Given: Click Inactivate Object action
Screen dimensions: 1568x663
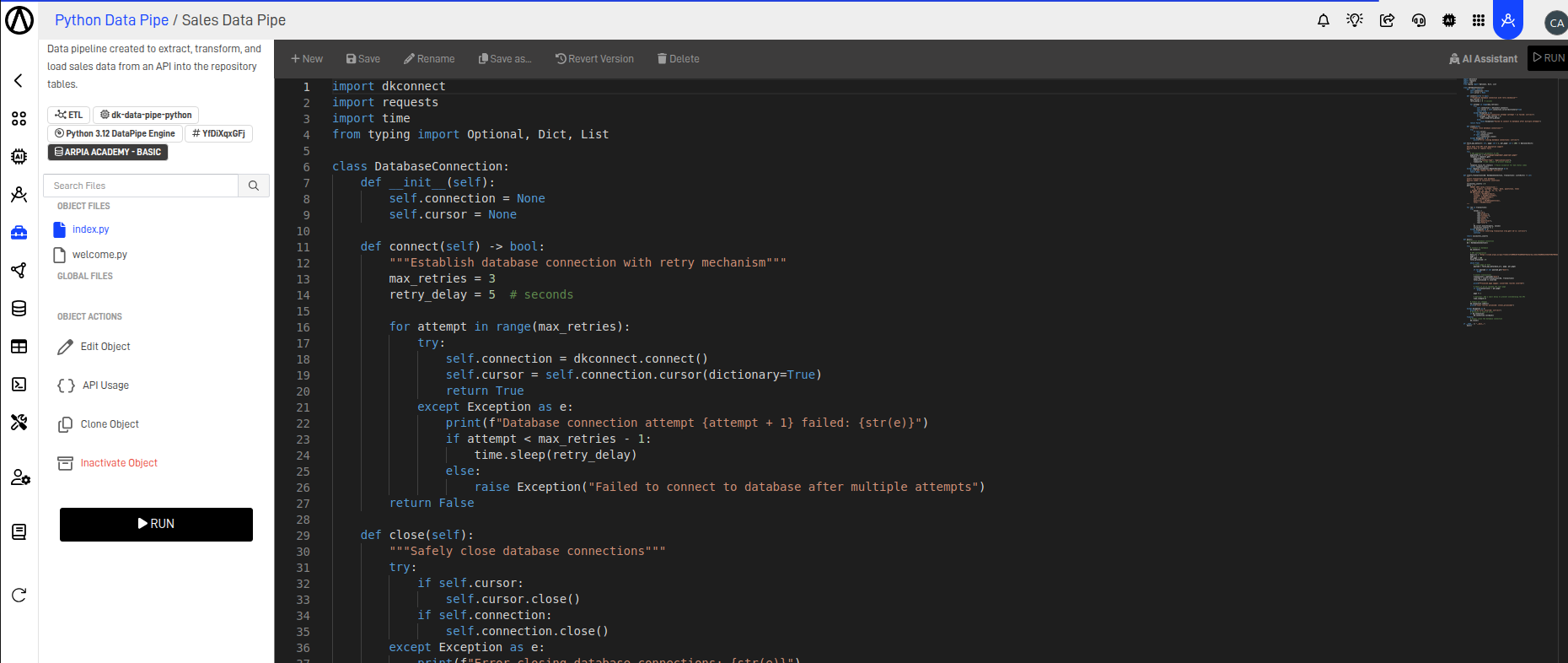Looking at the screenshot, I should point(119,463).
